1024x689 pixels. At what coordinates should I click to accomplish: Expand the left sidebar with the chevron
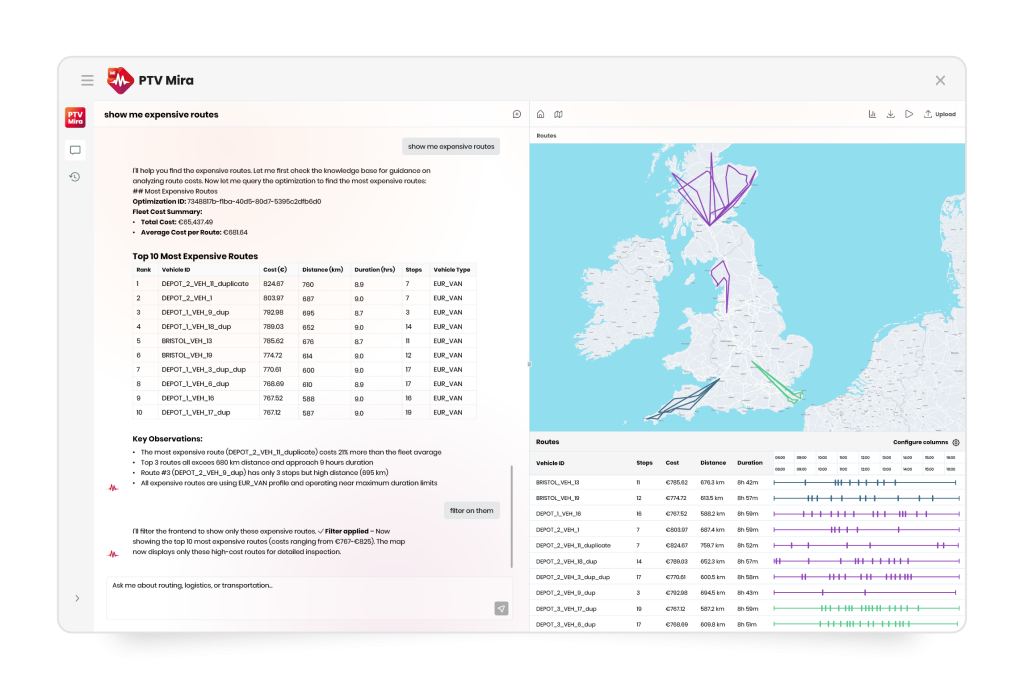(x=77, y=598)
